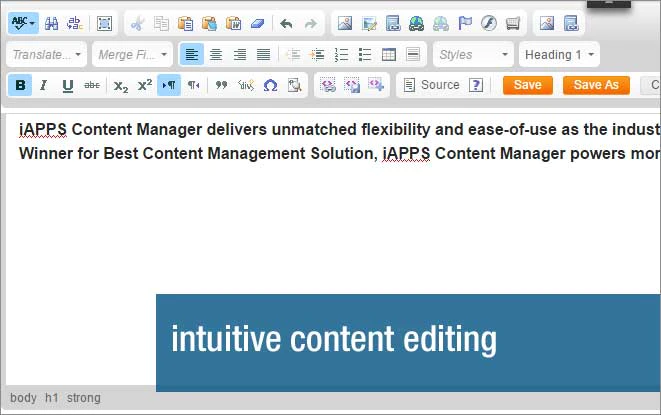Open the special character Omega icon
Image resolution: width=661 pixels, height=415 pixels.
pyautogui.click(x=270, y=85)
